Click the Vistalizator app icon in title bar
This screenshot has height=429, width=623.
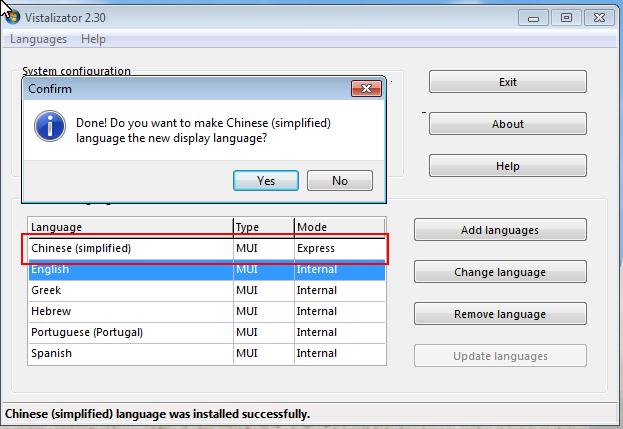[13, 17]
